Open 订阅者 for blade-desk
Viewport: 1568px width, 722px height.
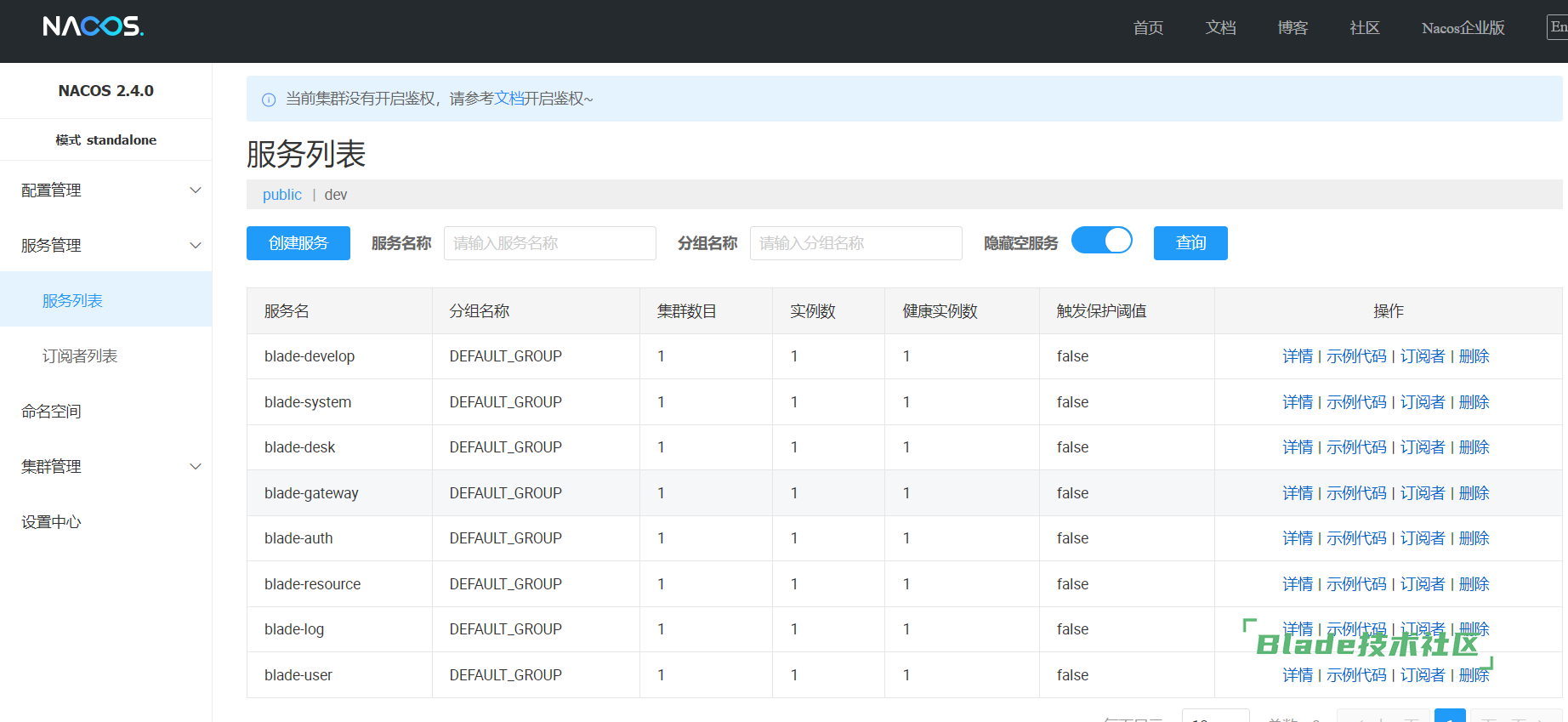pos(1423,447)
